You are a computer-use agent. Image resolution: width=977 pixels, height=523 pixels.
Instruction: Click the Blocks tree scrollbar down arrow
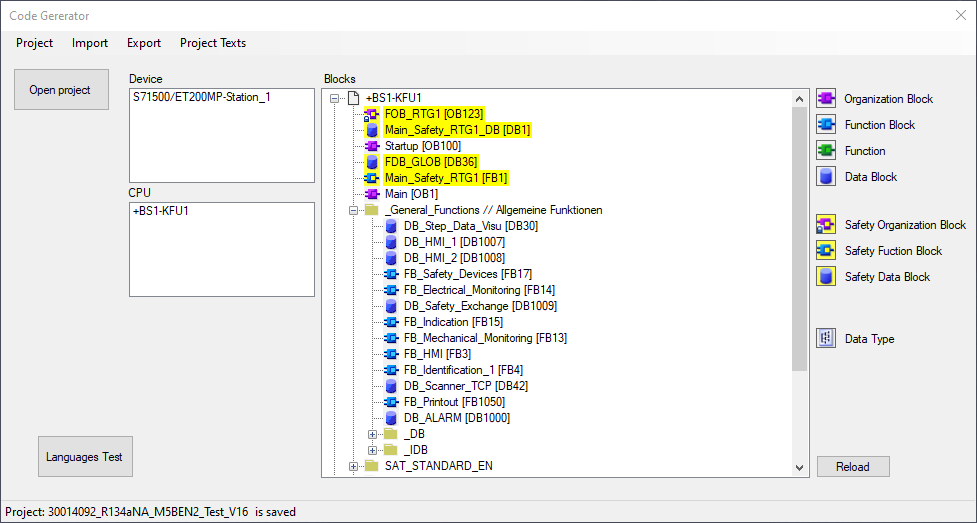point(799,467)
